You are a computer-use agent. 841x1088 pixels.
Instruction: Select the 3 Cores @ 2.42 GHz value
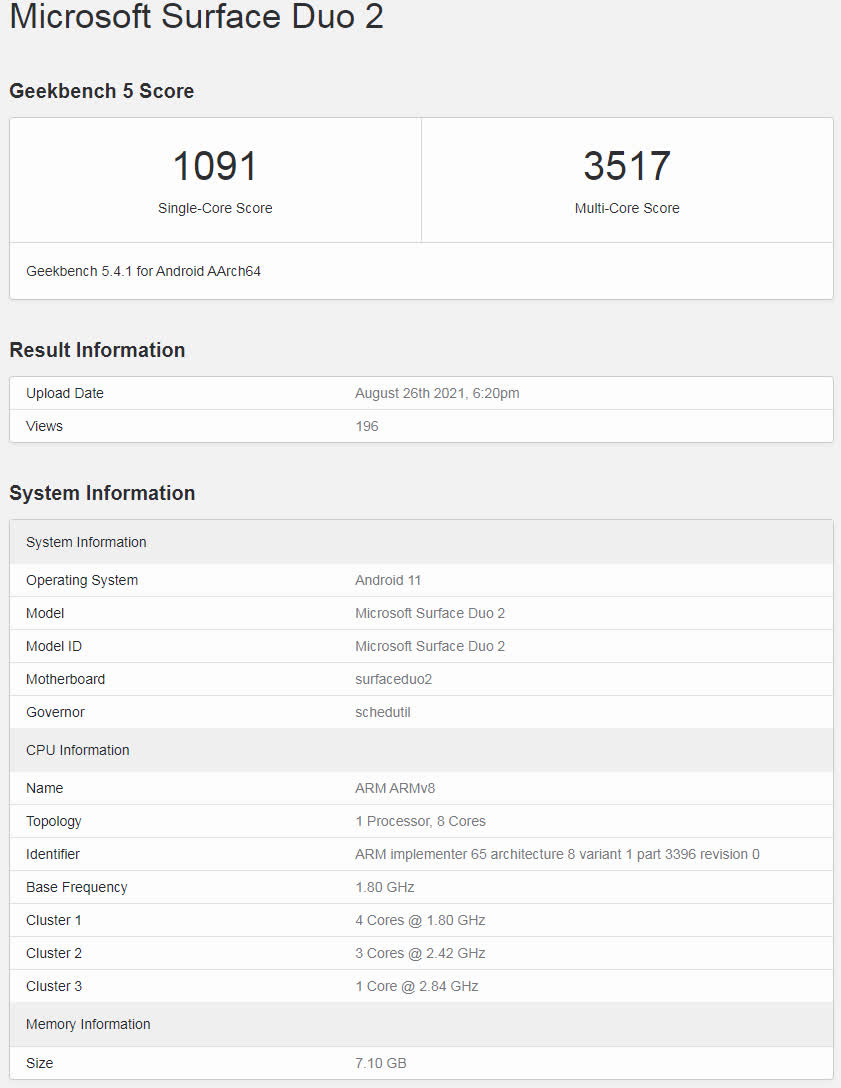tap(420, 953)
